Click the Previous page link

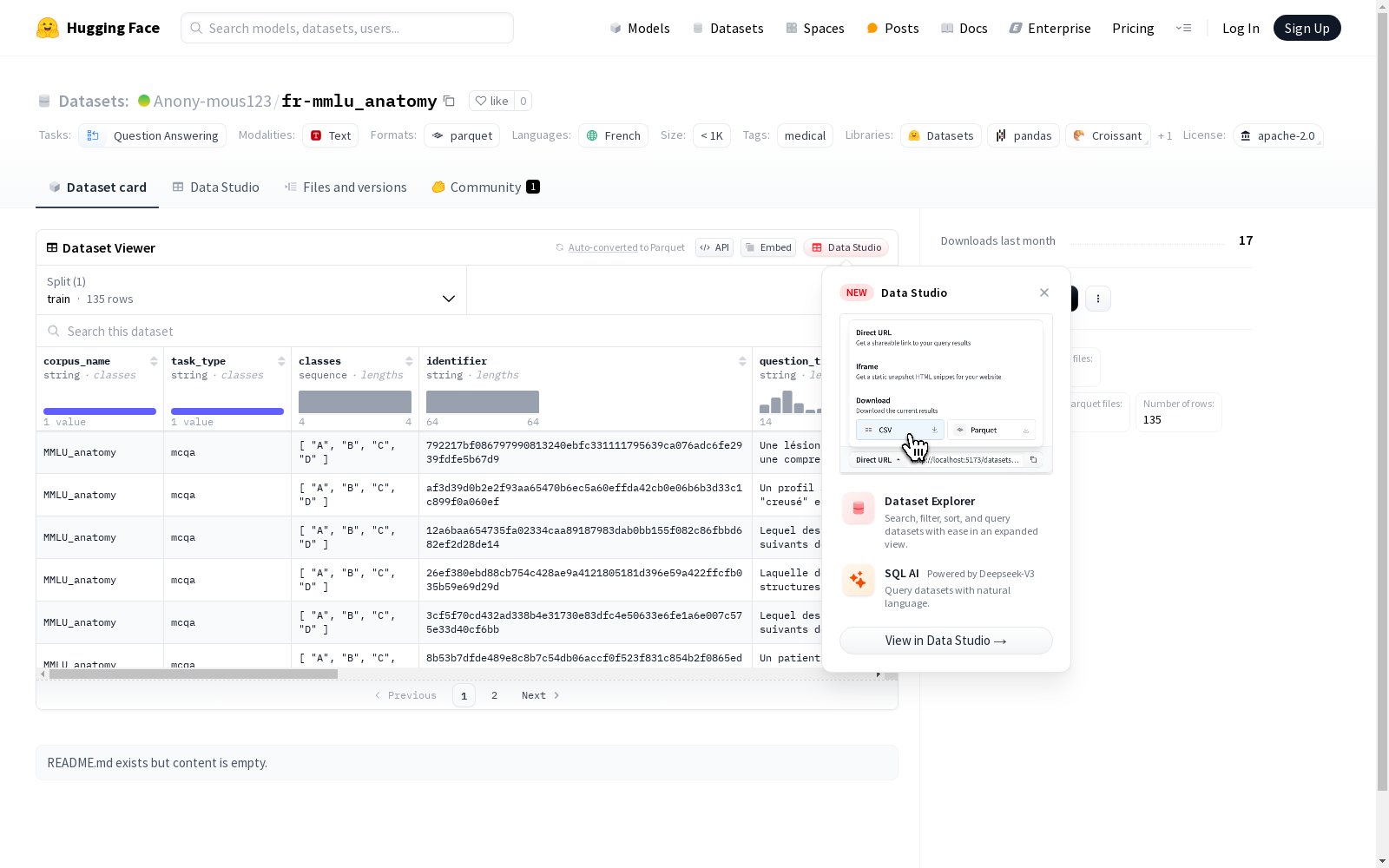point(405,695)
